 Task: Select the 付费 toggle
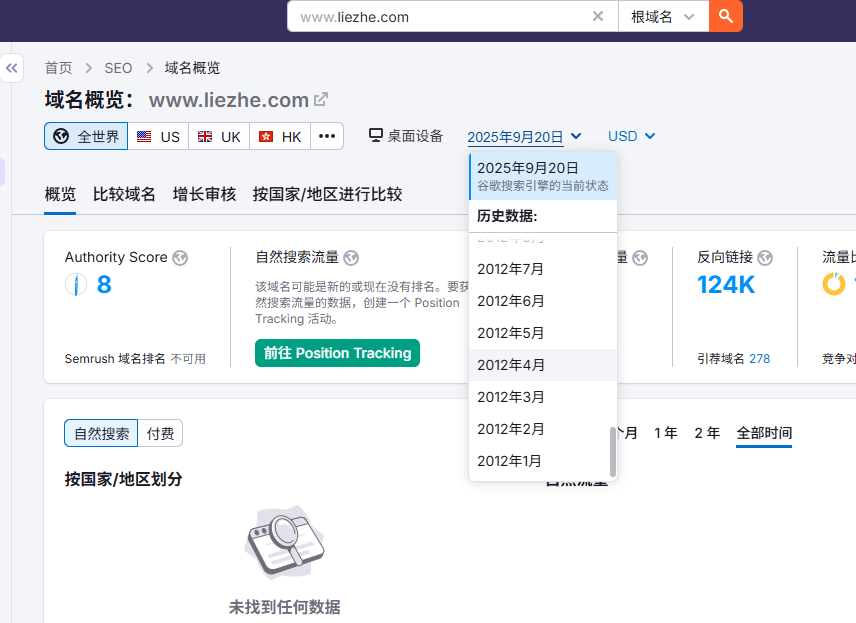pyautogui.click(x=160, y=434)
